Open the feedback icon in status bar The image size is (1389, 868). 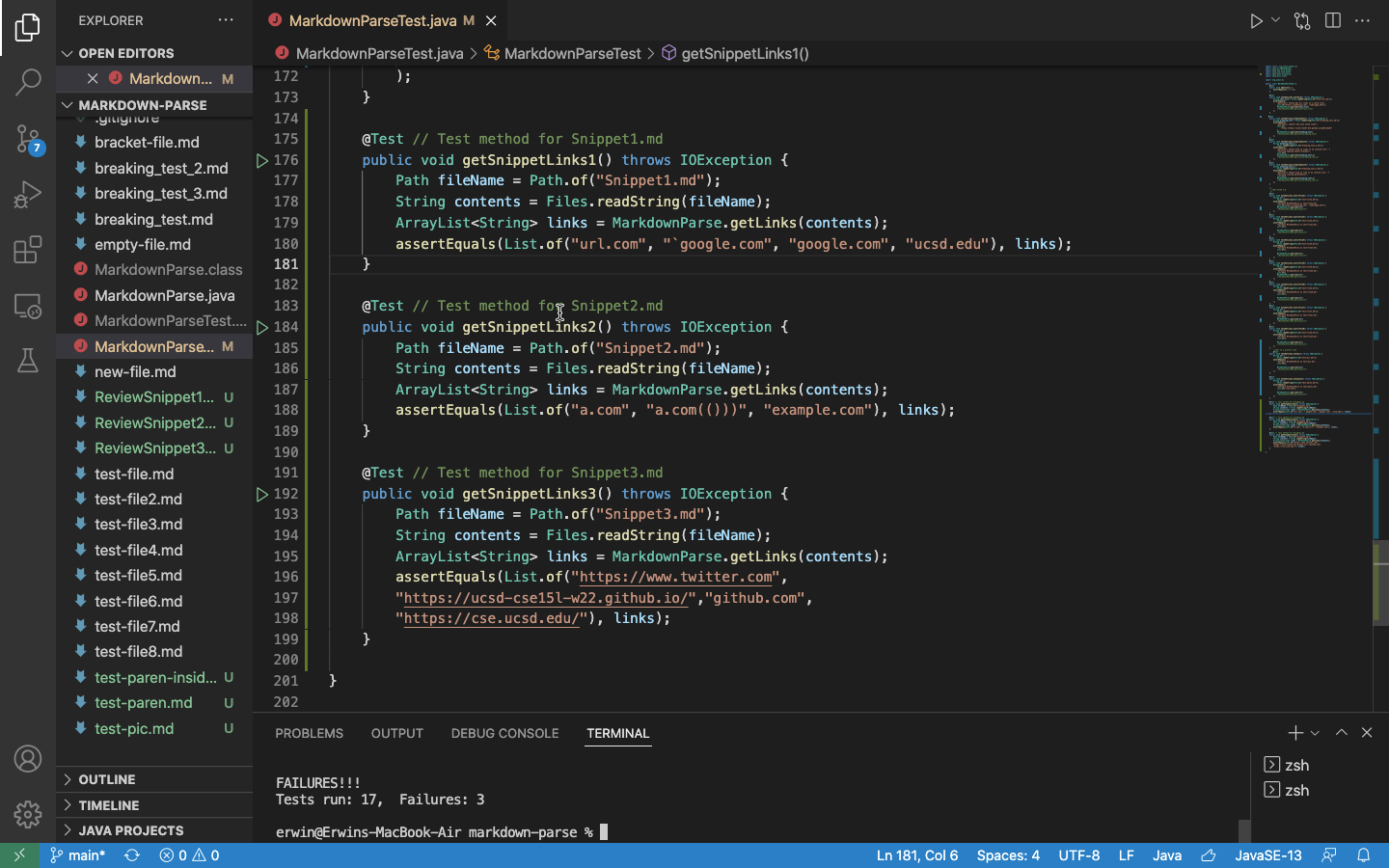[x=1329, y=855]
